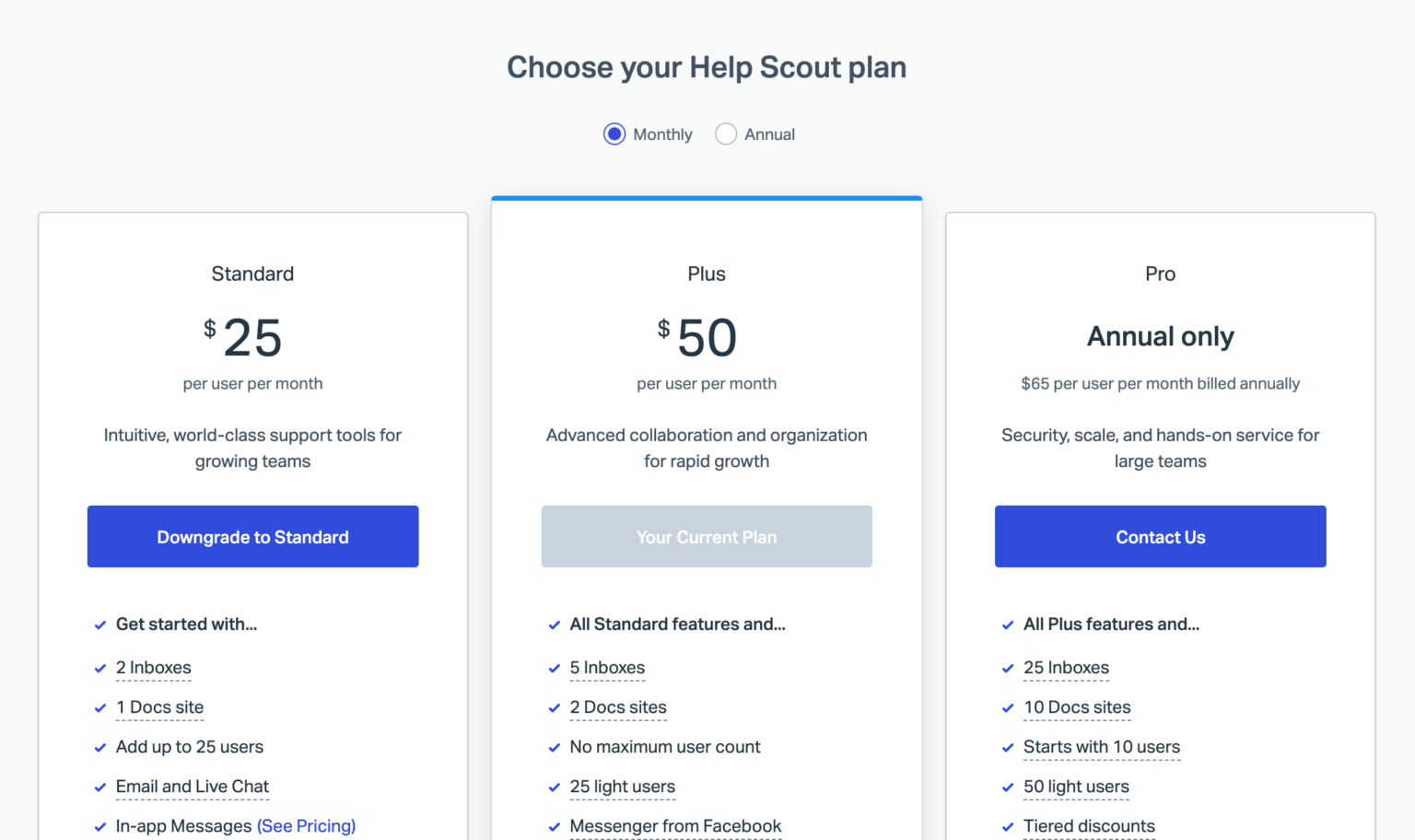1415x840 pixels.
Task: Open "(See Pricing)" for In-app Messages
Action: click(x=306, y=826)
